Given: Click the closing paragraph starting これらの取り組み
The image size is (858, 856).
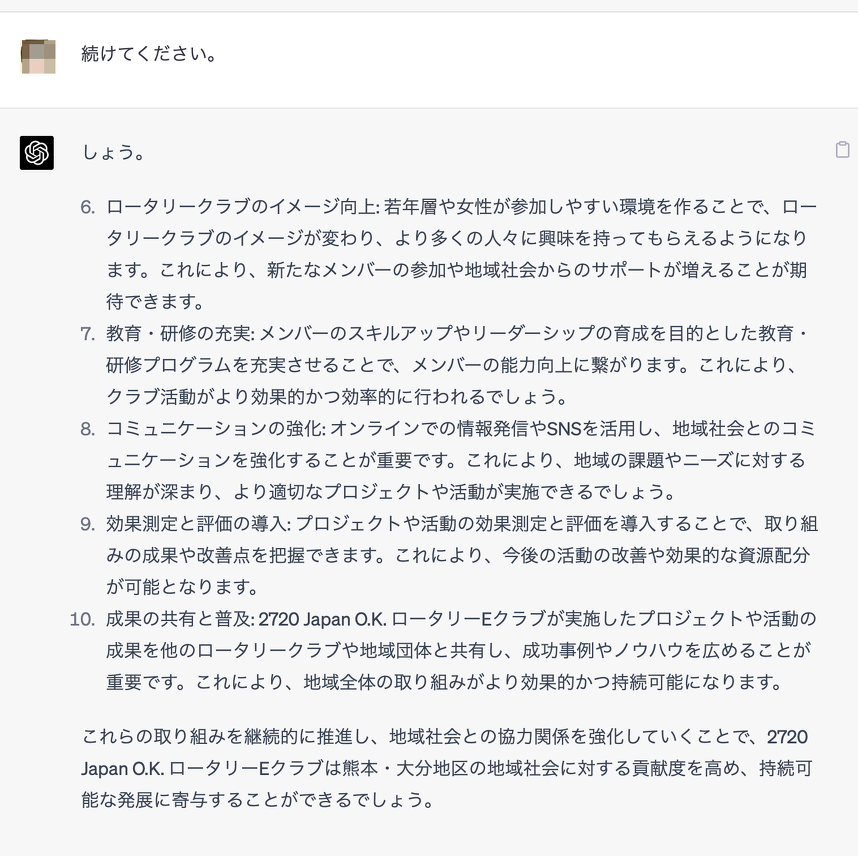Looking at the screenshot, I should click(x=445, y=768).
